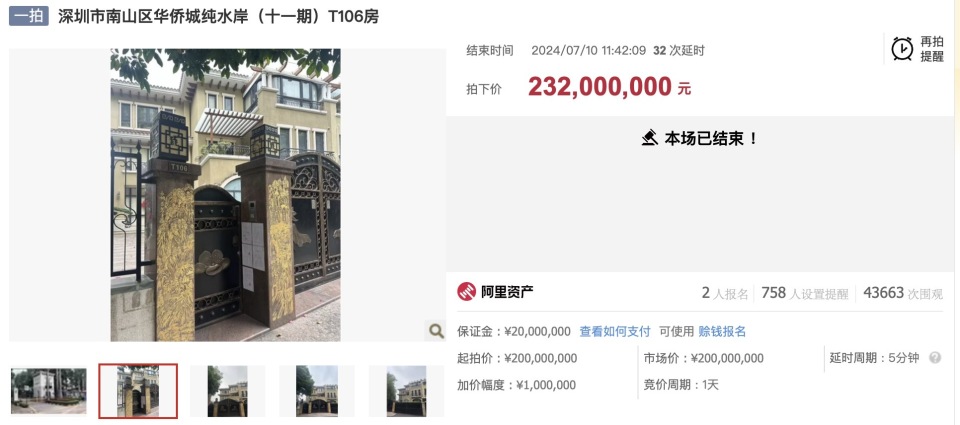This screenshot has width=960, height=425.
Task: Select the fifth thumbnail image
Action: tap(406, 391)
